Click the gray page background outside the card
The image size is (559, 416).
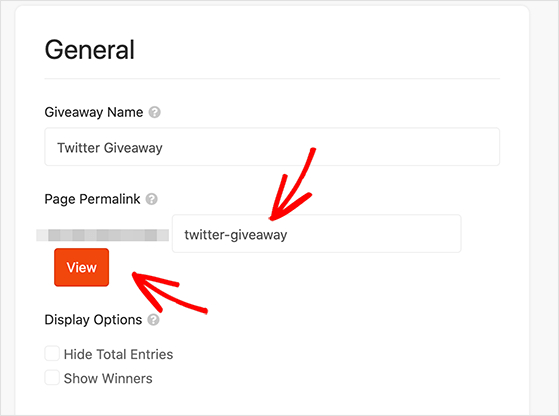[x=544, y=214]
